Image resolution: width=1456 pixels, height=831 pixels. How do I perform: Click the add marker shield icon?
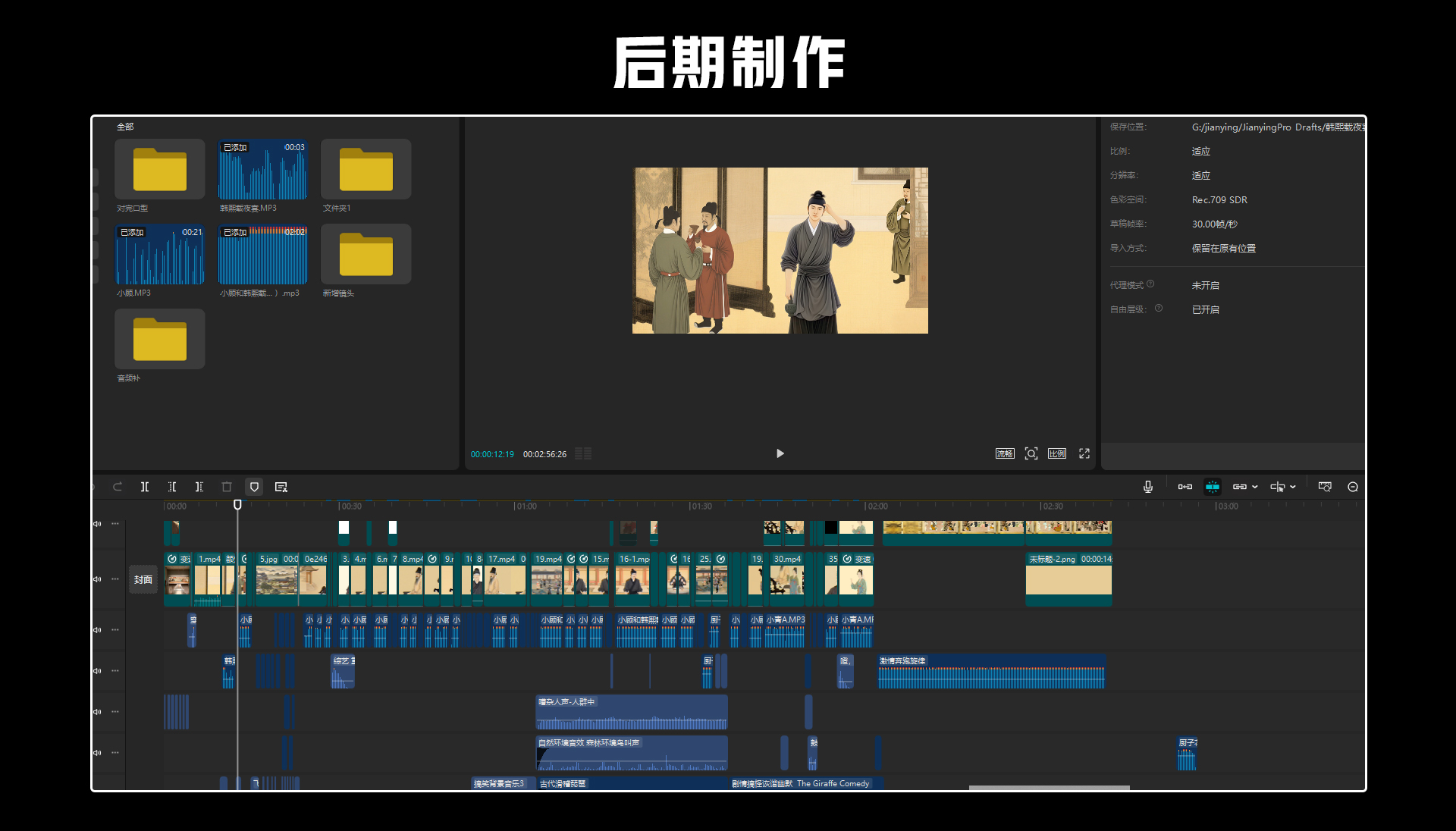tap(255, 487)
